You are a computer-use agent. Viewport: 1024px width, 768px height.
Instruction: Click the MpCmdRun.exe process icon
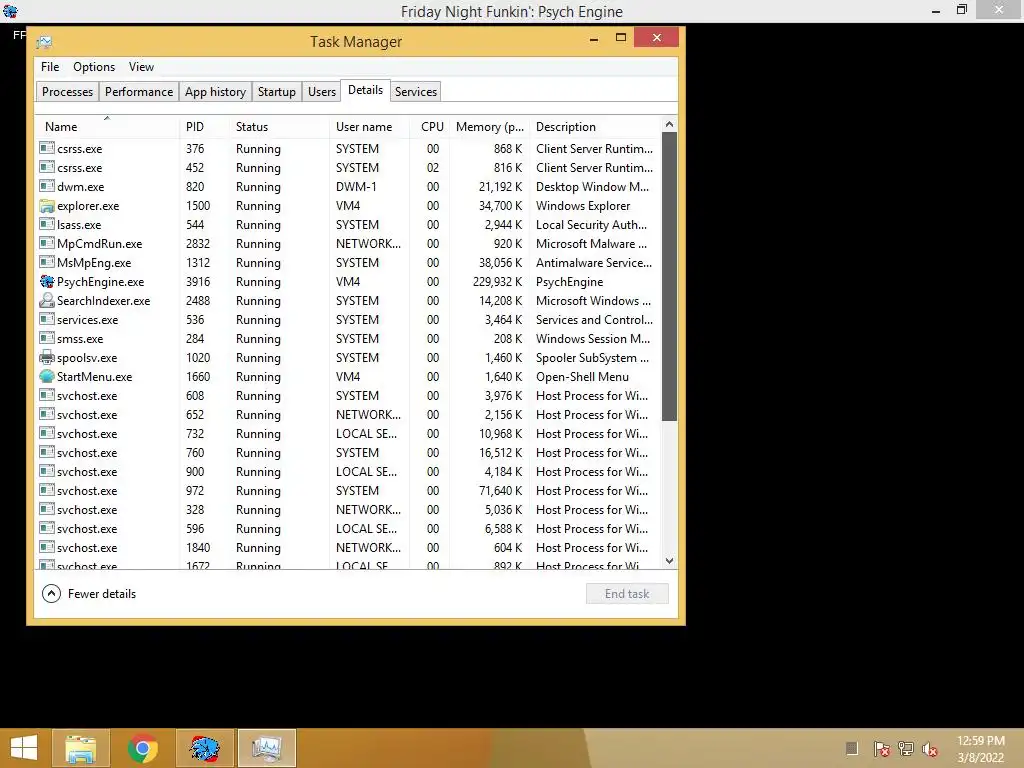tap(47, 243)
